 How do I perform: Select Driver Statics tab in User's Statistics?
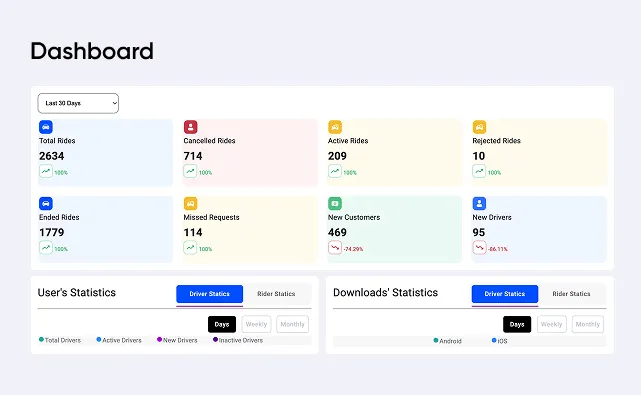pyautogui.click(x=209, y=294)
